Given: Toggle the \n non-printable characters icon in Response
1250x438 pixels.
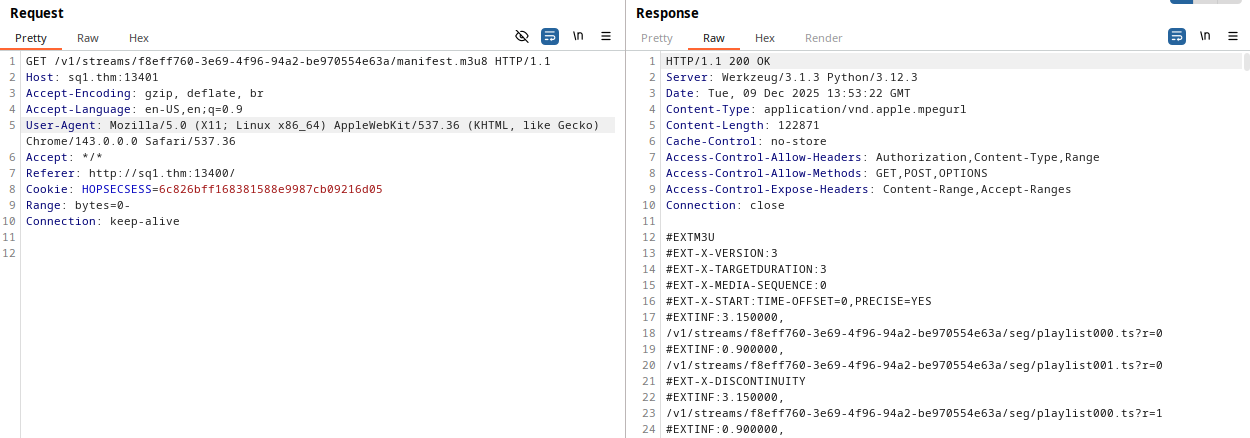Looking at the screenshot, I should pyautogui.click(x=1205, y=36).
